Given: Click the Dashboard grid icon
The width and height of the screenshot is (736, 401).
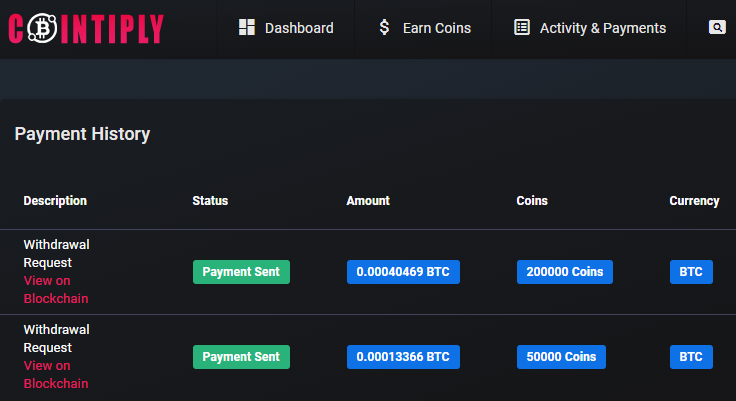Looking at the screenshot, I should [247, 27].
